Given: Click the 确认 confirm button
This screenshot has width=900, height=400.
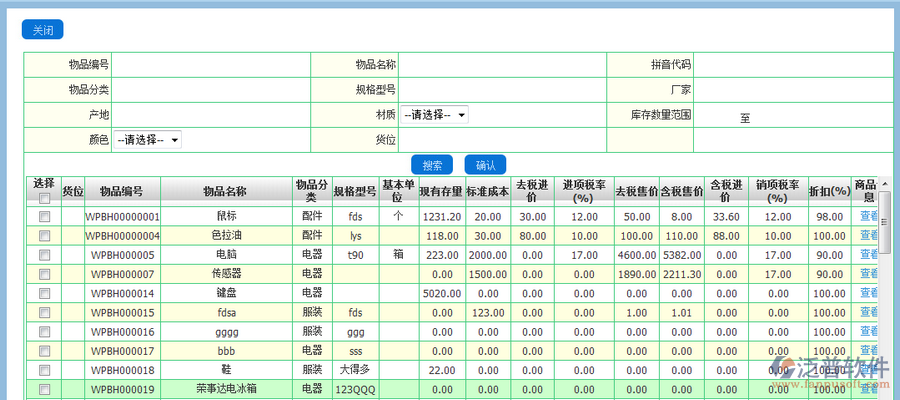Looking at the screenshot, I should pos(485,165).
